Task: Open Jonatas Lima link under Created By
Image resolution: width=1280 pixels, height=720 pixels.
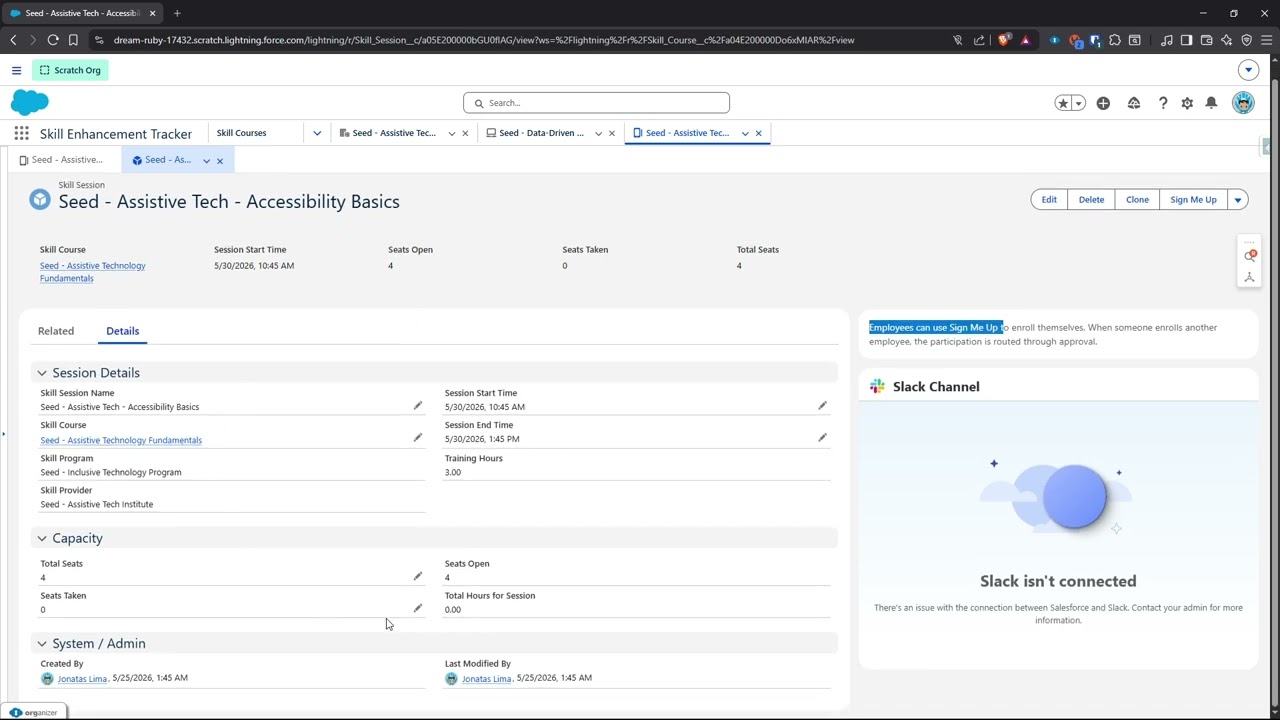Action: coord(82,679)
